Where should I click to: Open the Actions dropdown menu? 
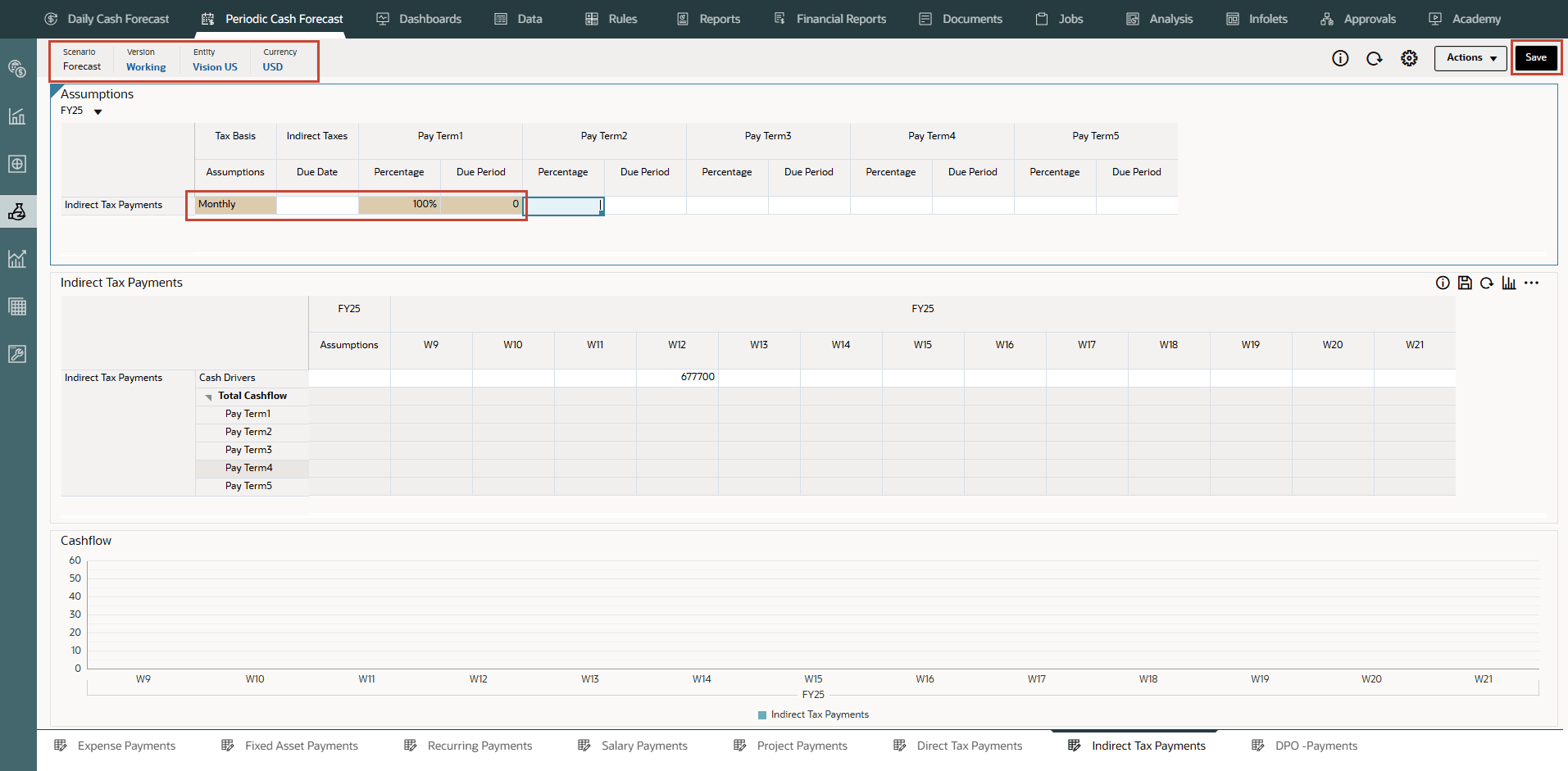[x=1470, y=58]
